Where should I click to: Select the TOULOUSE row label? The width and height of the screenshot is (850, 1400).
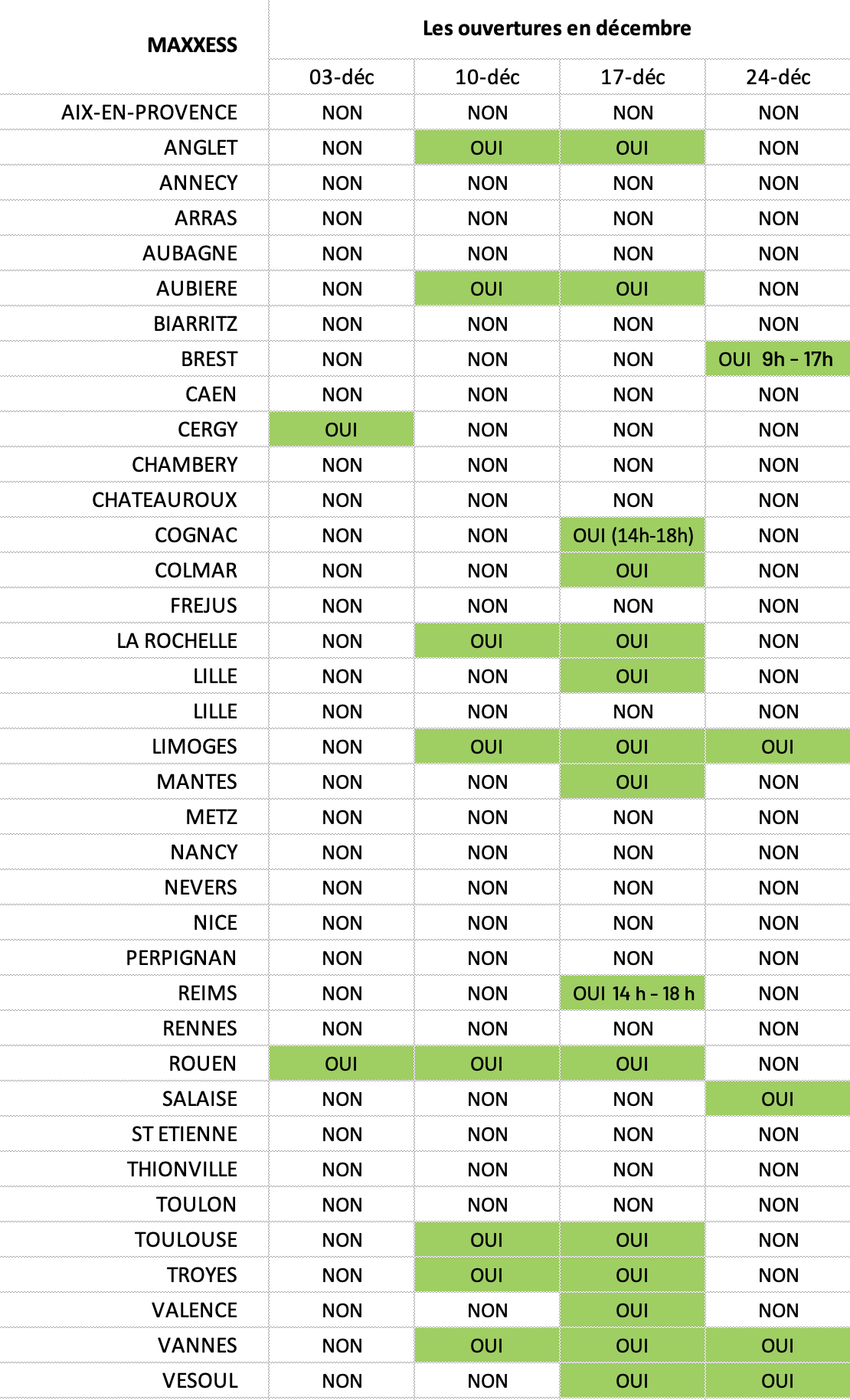click(x=186, y=1240)
